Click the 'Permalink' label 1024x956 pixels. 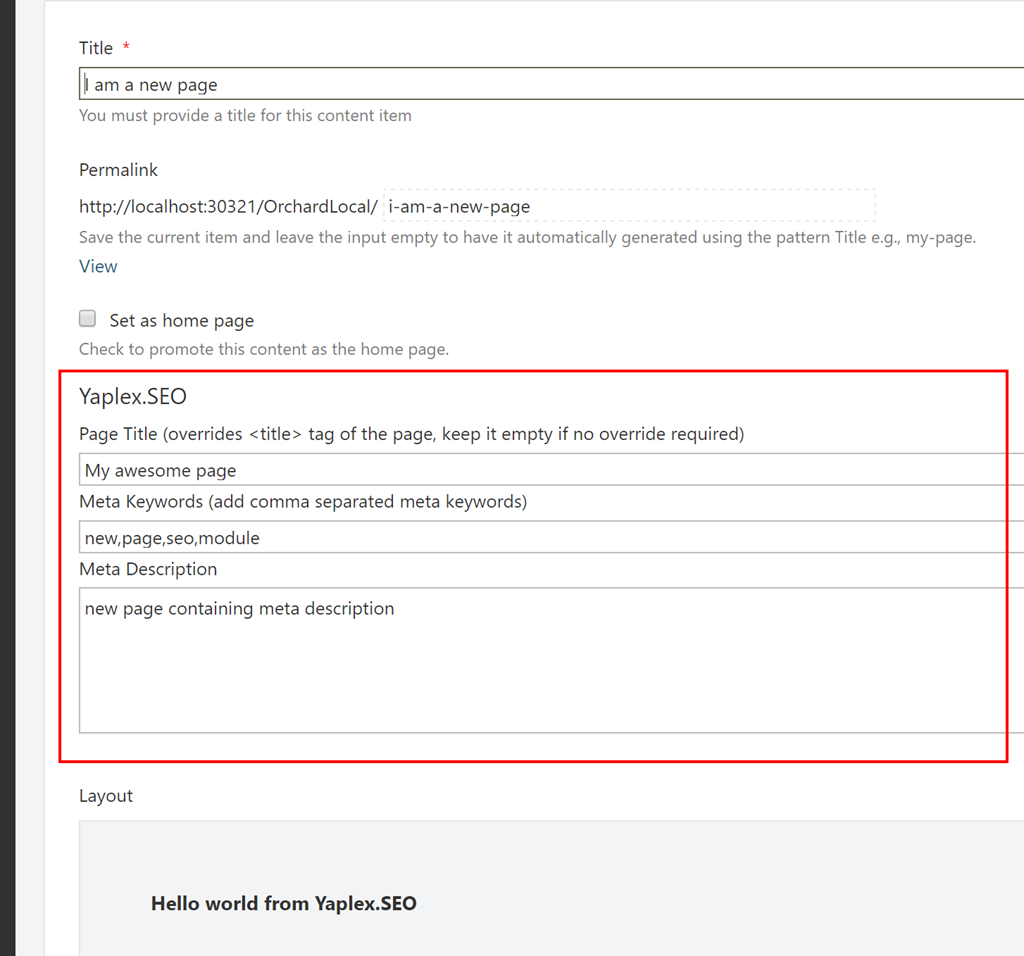coord(118,170)
